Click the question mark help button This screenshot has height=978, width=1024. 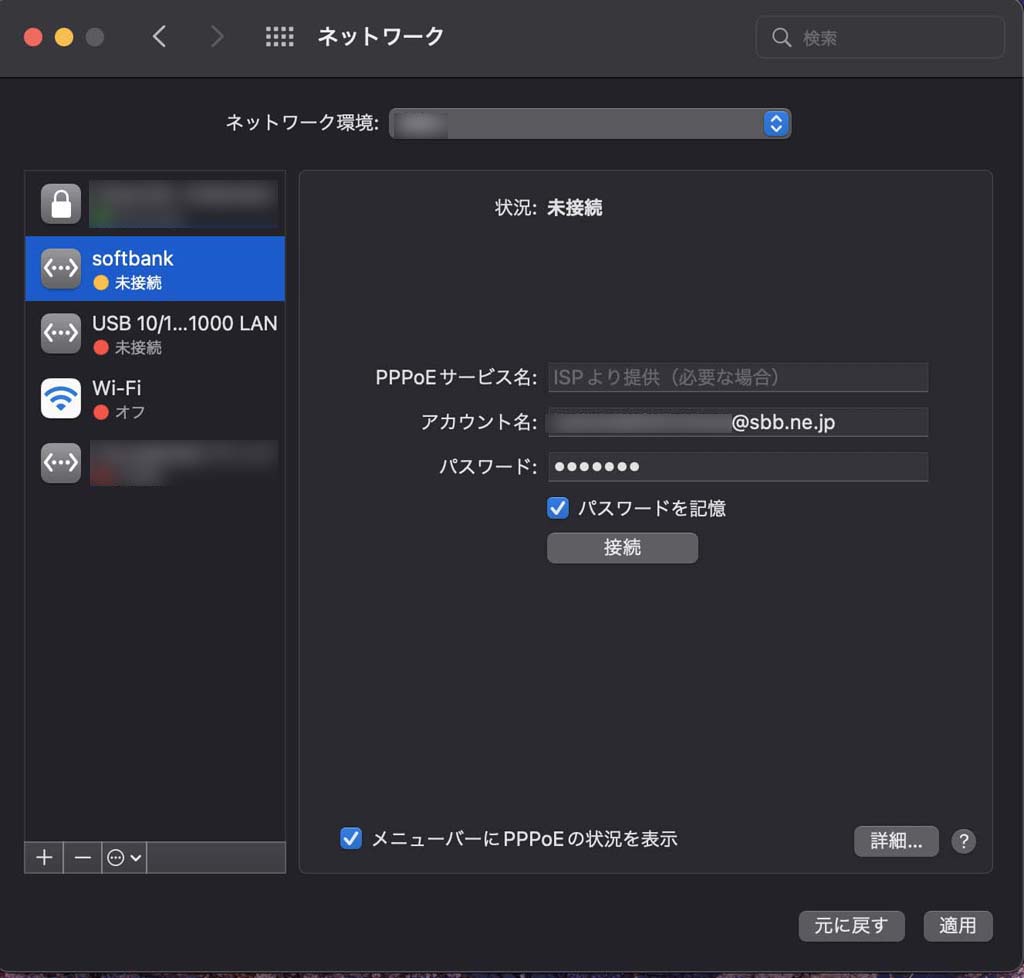963,841
